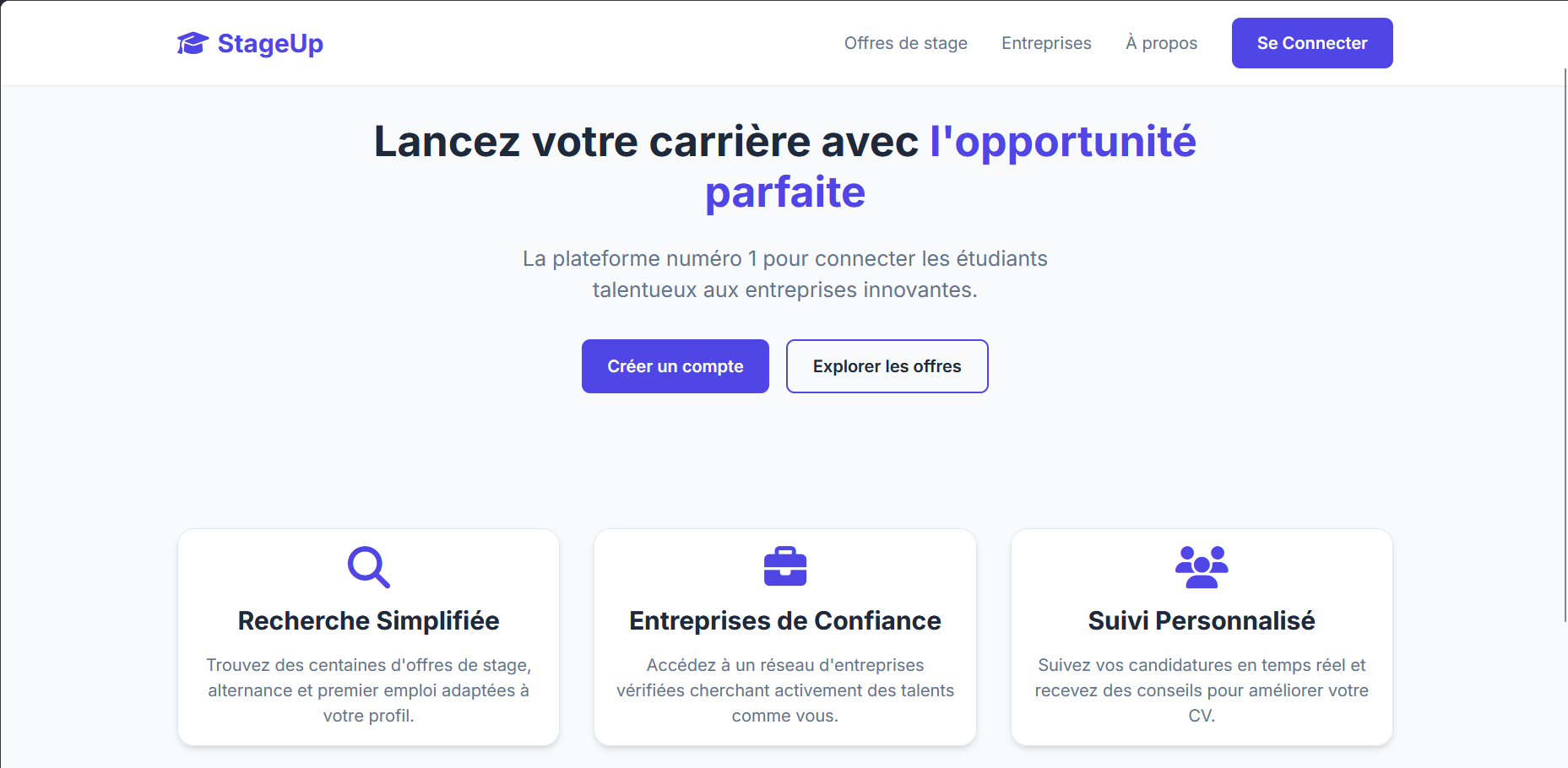Click the briefcase icon

[x=784, y=566]
